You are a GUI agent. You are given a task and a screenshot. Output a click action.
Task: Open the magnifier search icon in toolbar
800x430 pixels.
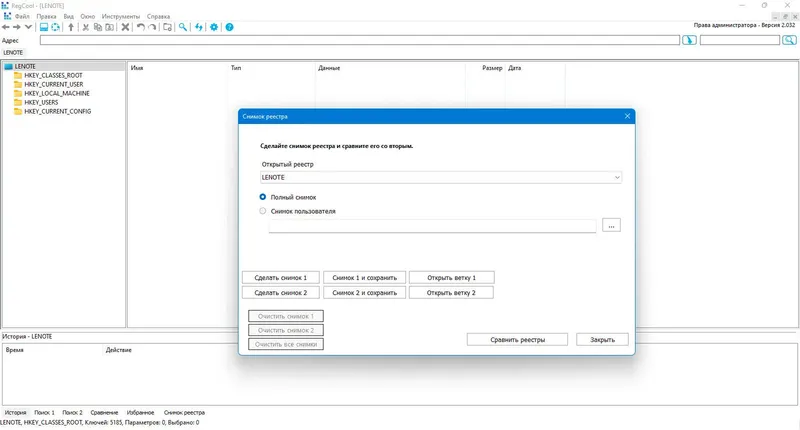pos(183,27)
